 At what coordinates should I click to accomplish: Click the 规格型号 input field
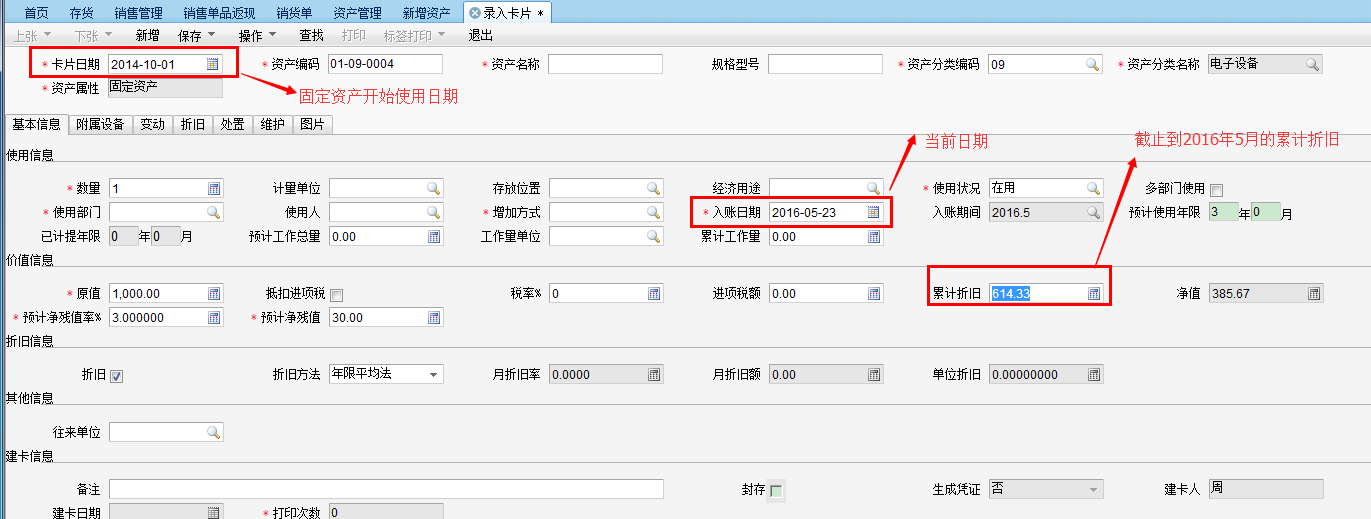(825, 64)
